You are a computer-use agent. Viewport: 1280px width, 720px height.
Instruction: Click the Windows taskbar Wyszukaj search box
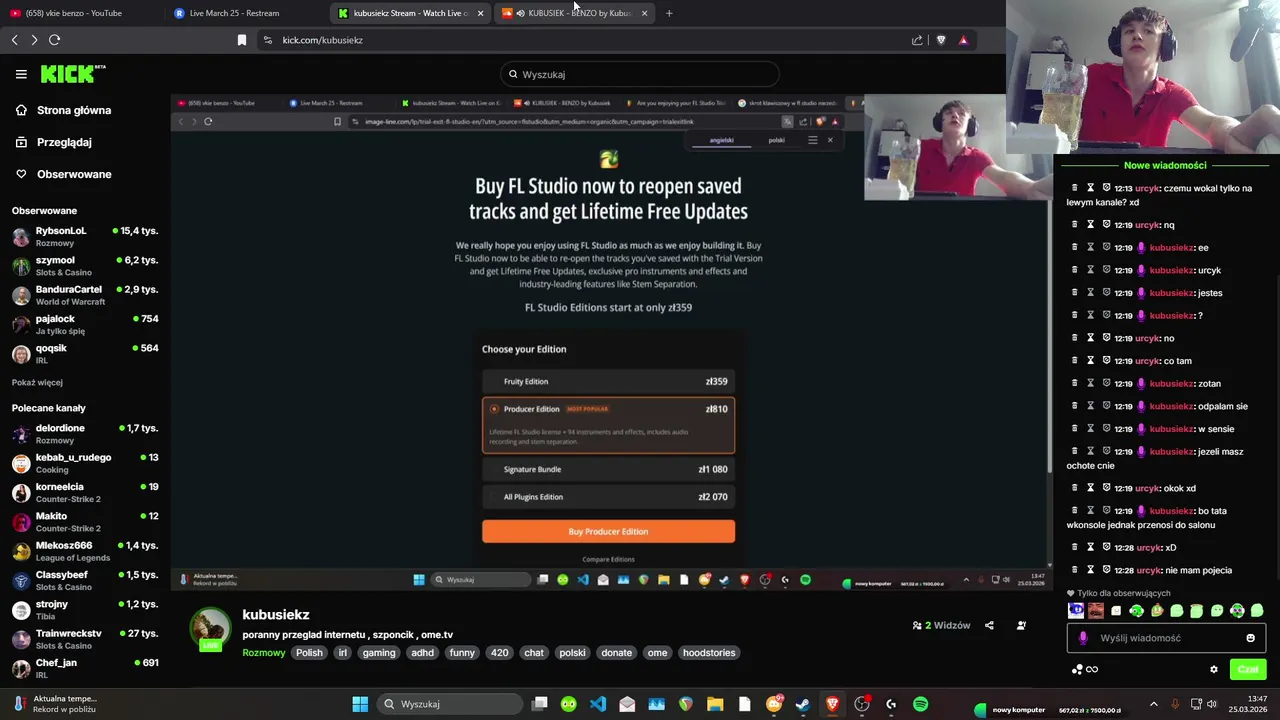click(450, 704)
